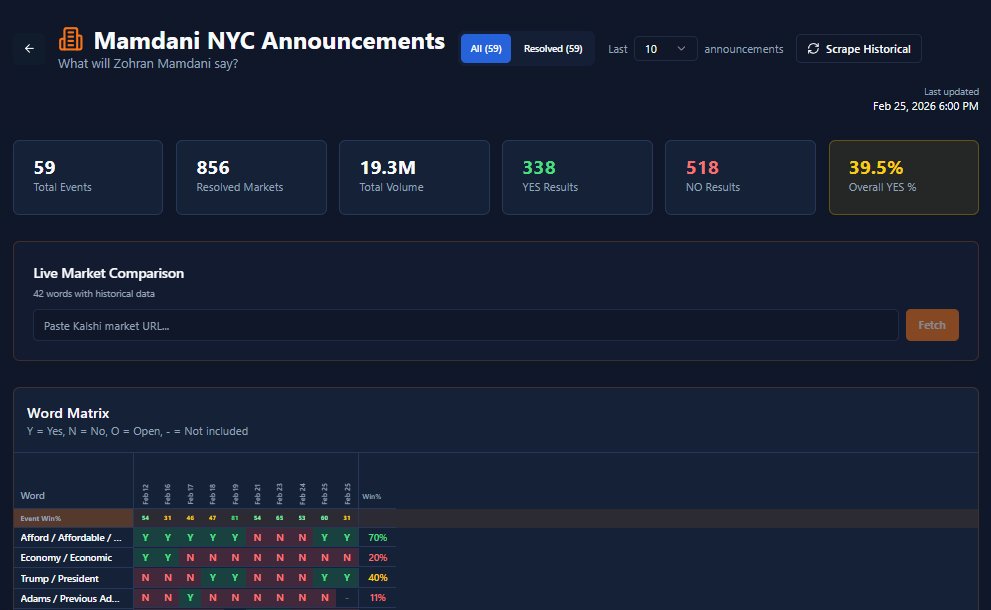991x610 pixels.
Task: Click the Economy / Economic row label
Action: tap(66, 558)
